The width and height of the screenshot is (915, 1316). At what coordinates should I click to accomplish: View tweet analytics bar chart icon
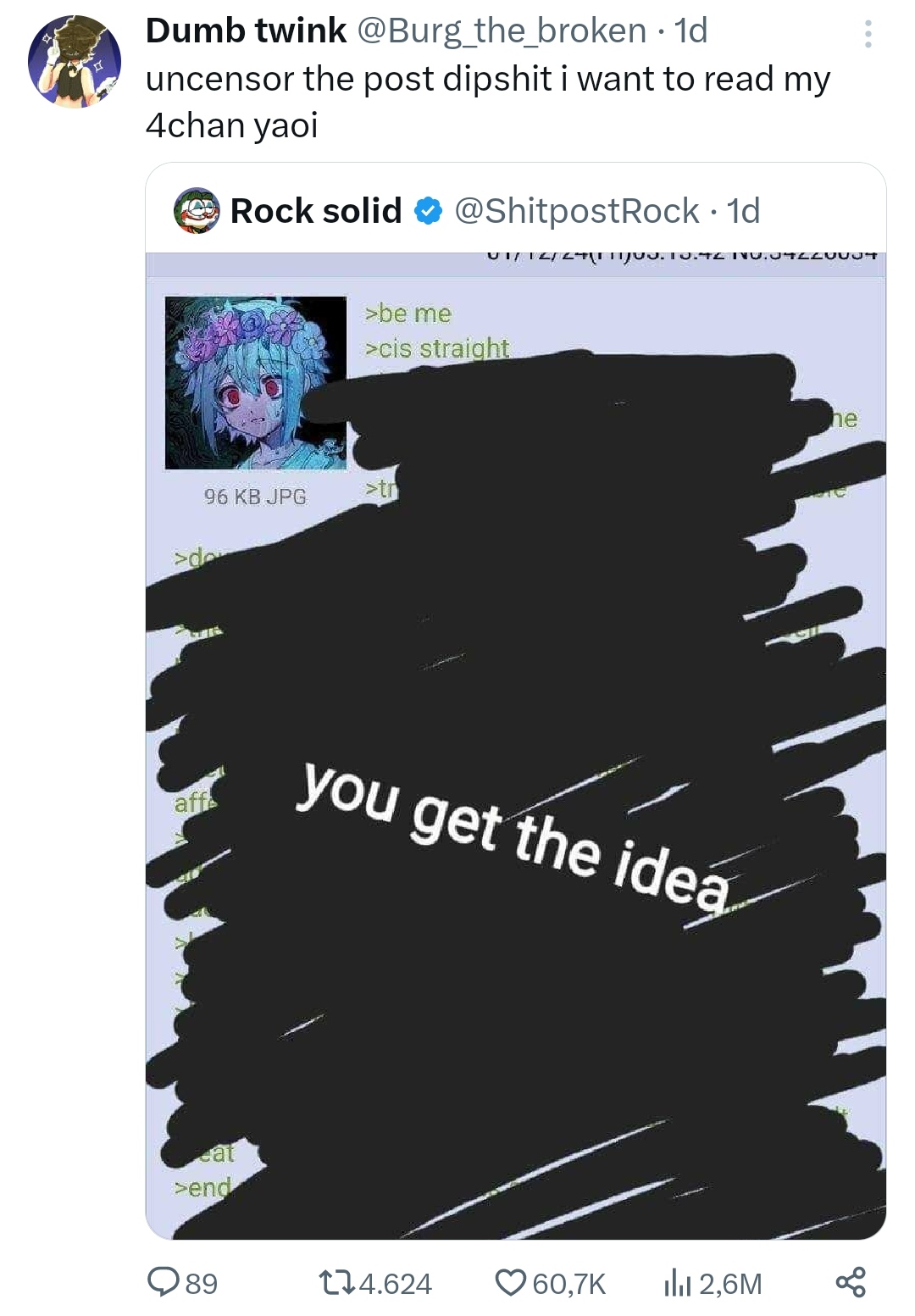(678, 1283)
